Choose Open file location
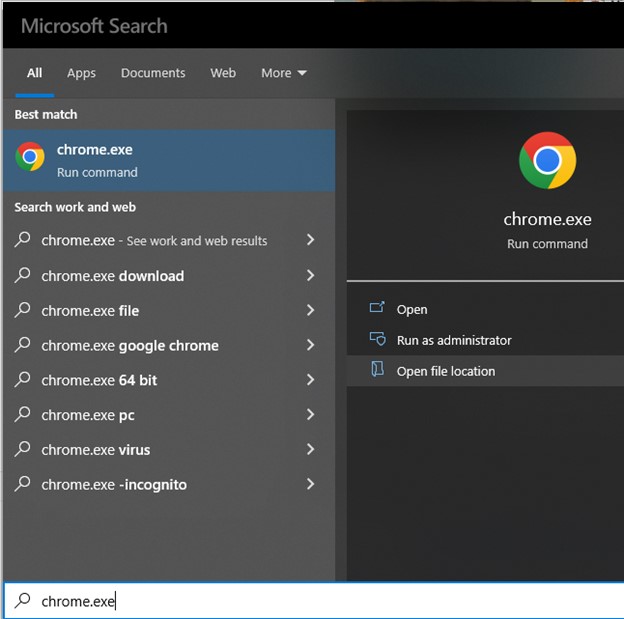 coord(485,371)
